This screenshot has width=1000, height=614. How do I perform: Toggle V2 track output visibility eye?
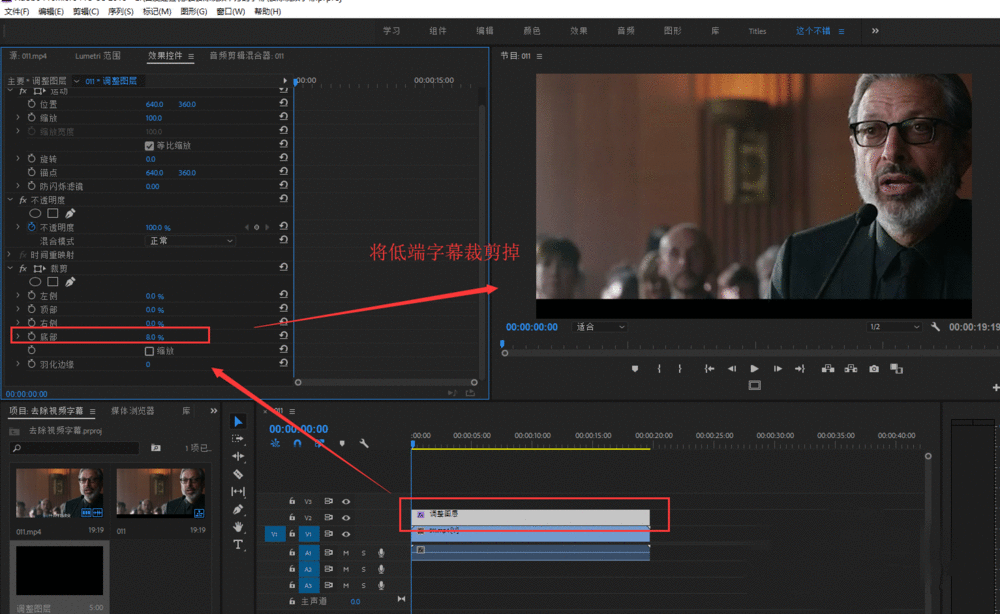click(x=346, y=518)
